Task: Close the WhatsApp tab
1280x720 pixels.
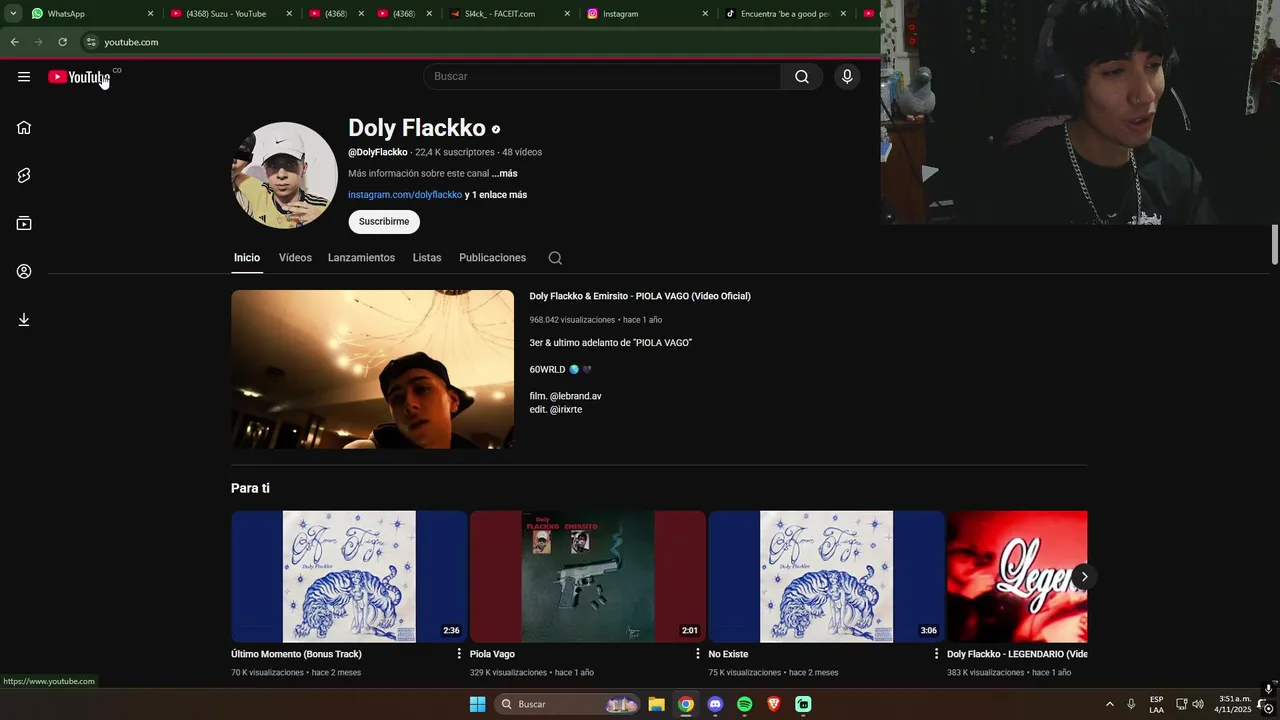Action: coord(151,14)
